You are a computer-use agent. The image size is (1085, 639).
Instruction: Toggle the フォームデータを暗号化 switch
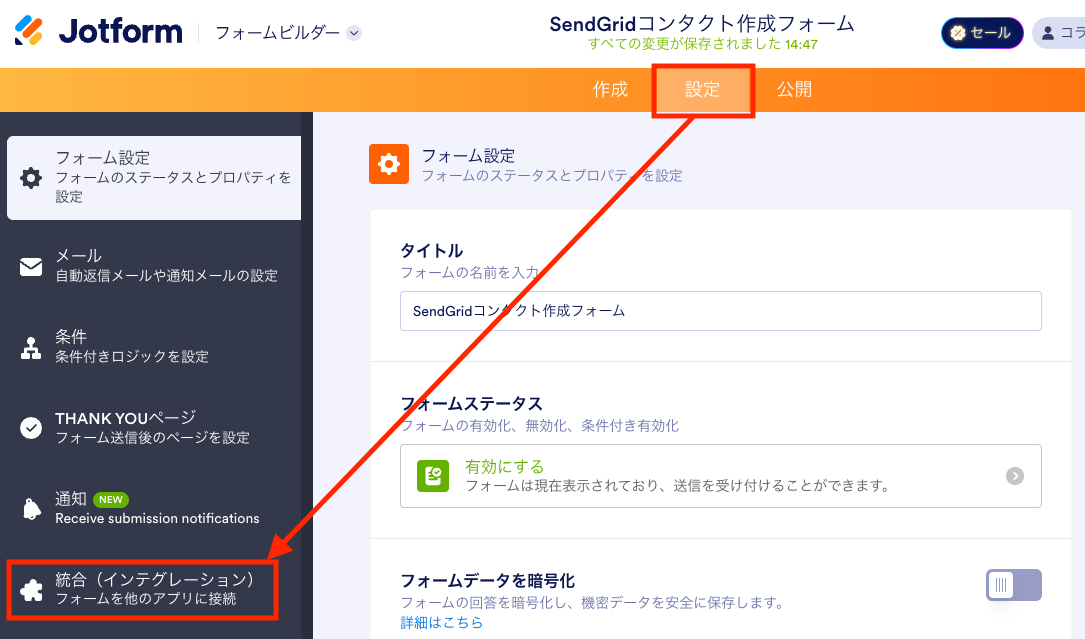1014,585
